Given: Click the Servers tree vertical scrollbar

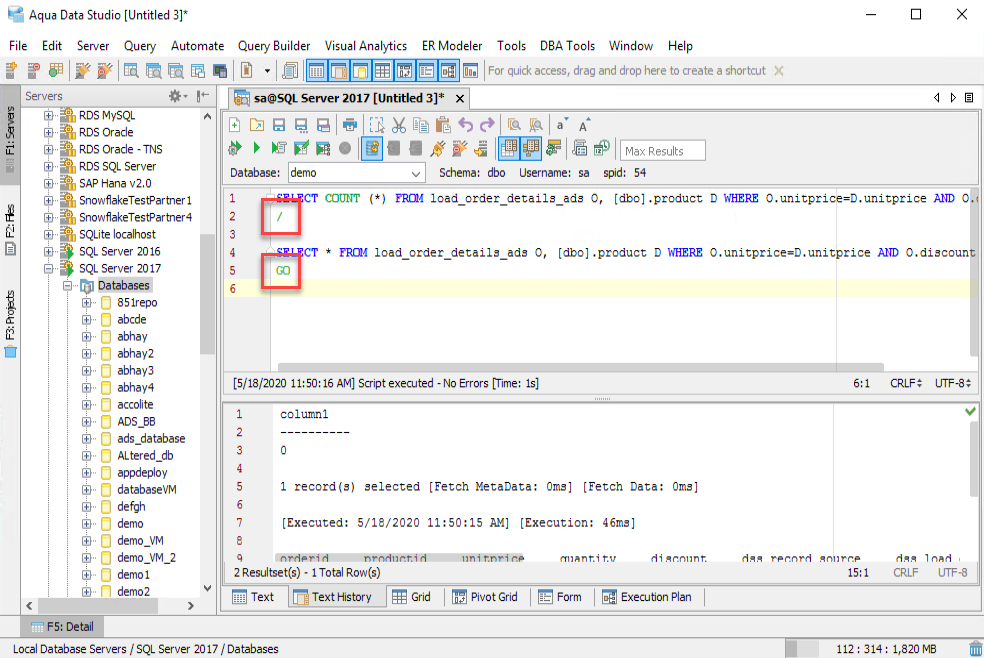Looking at the screenshot, I should tap(207, 295).
